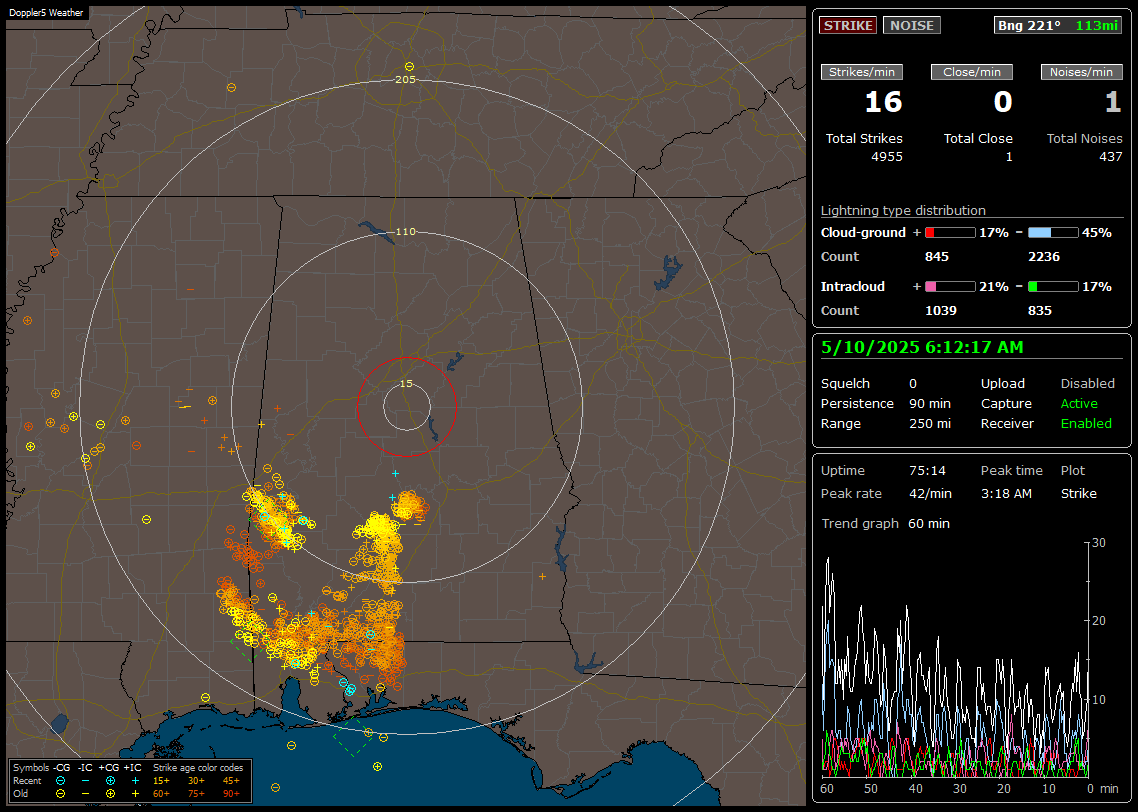Click the Squelch value 0

pos(913,384)
